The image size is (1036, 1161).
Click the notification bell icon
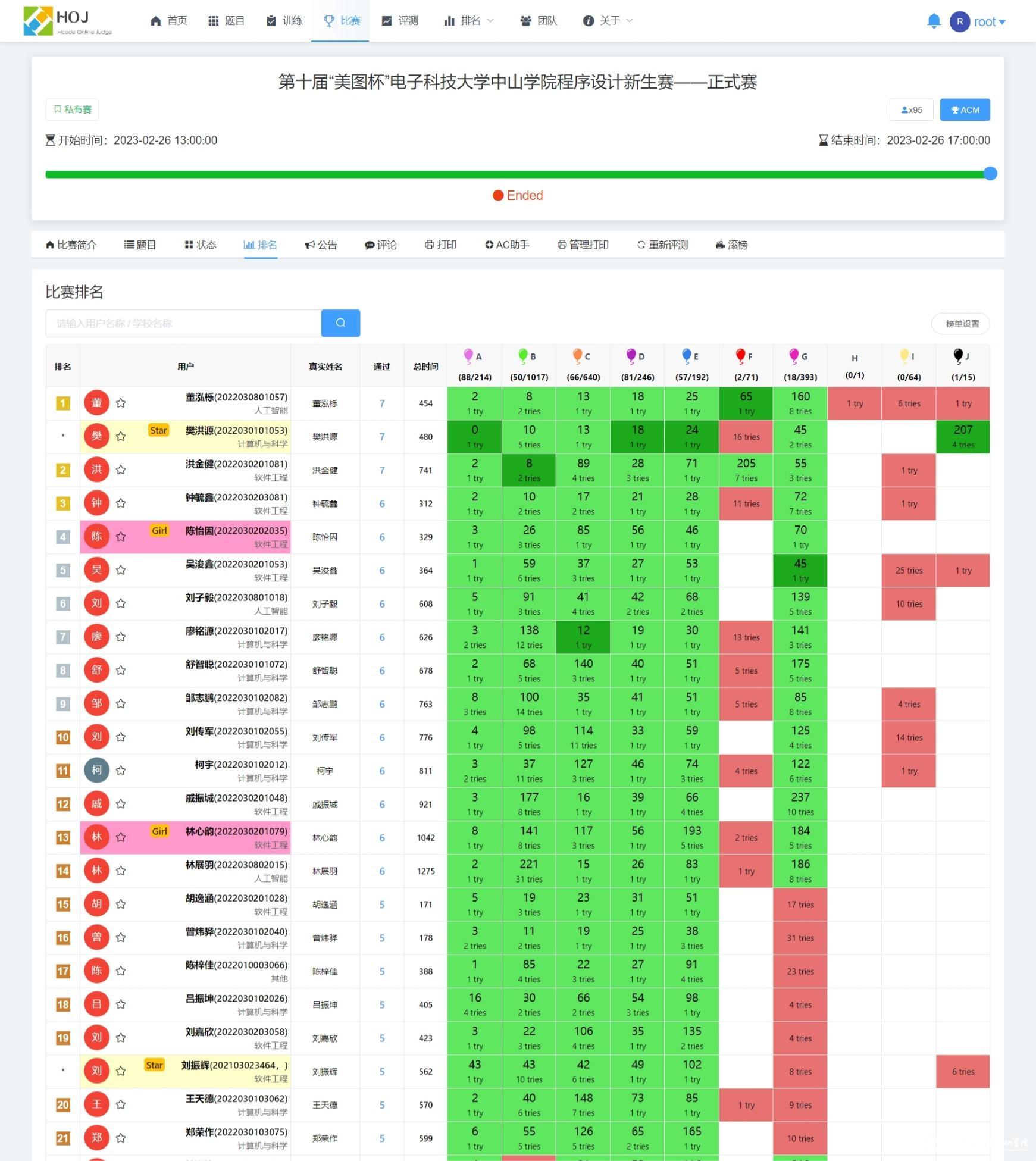(x=934, y=21)
